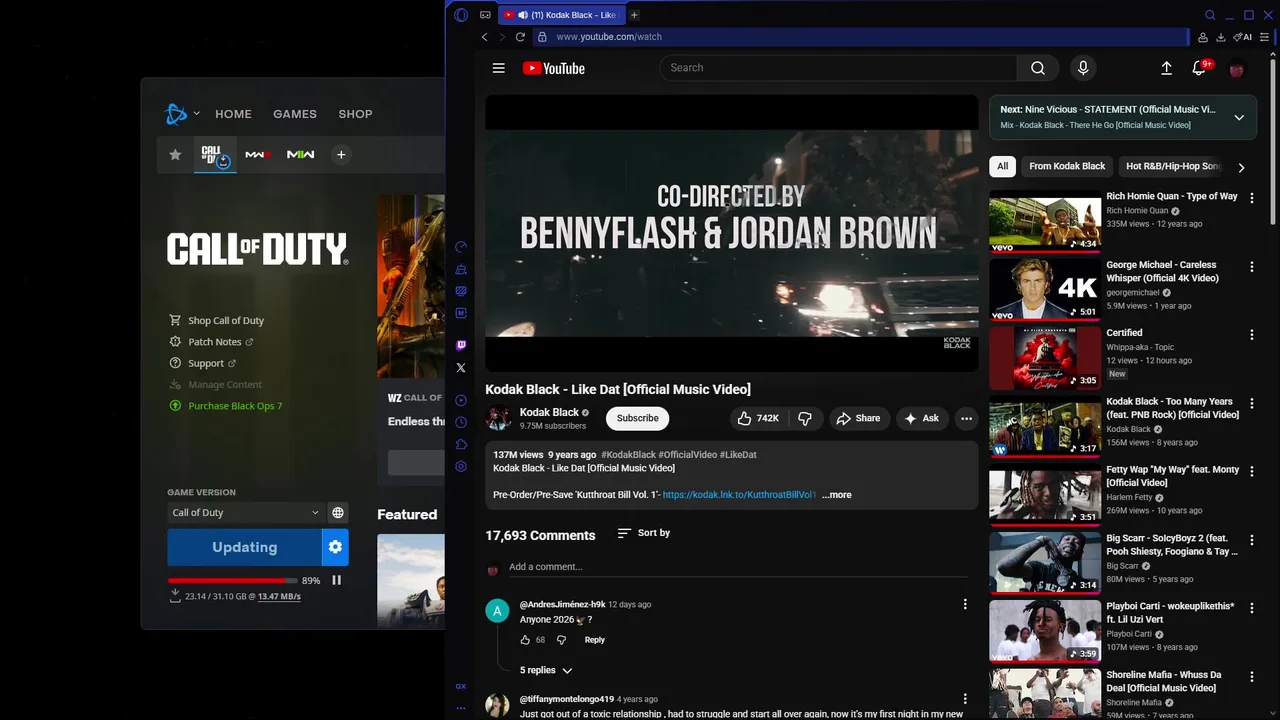
Task: Share the video
Action: 858,418
